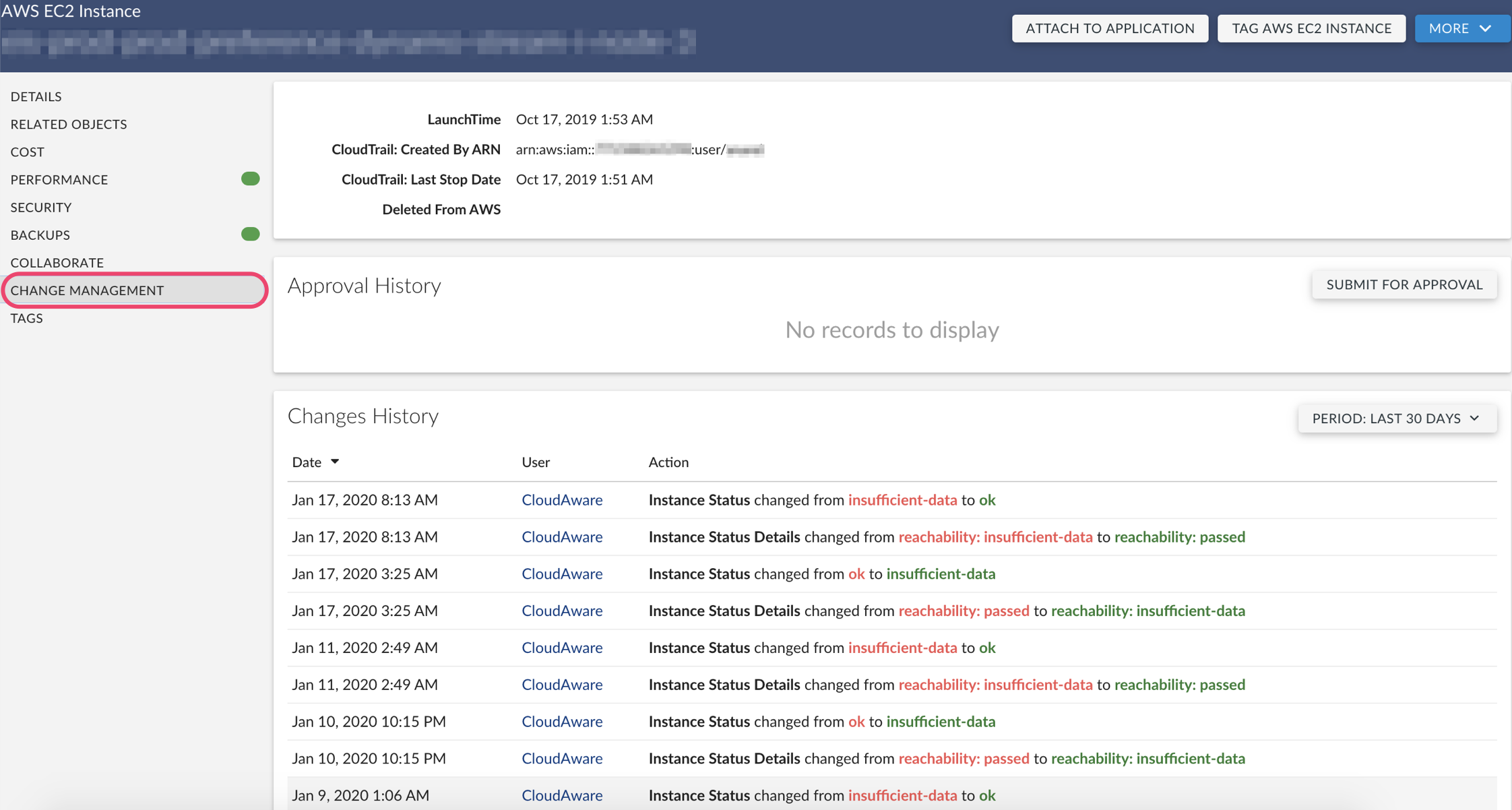
Task: Click CloudAware link in Jan 9 row
Action: click(x=561, y=795)
